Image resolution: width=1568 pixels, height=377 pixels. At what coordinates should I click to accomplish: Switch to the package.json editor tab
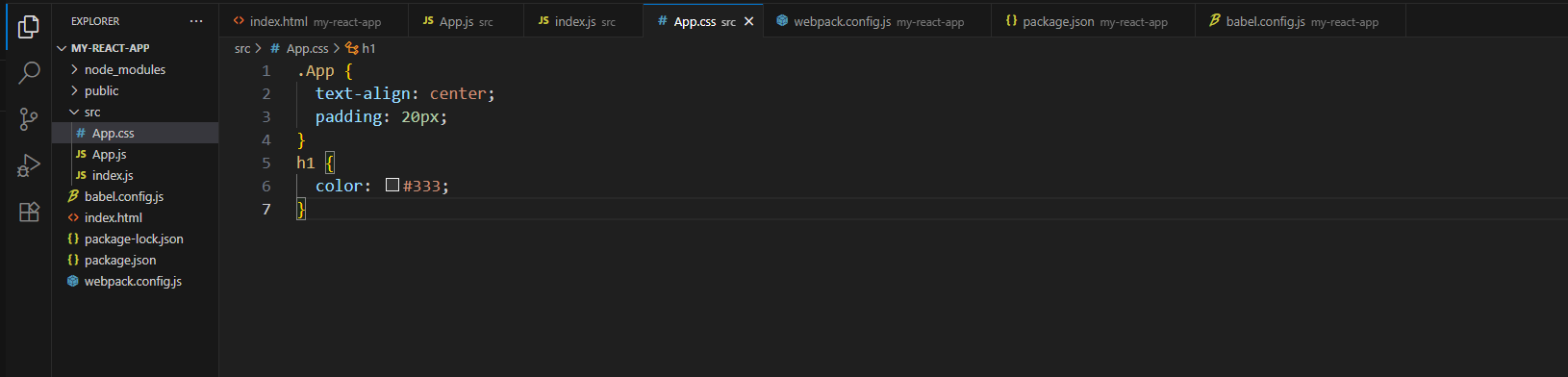[1093, 21]
